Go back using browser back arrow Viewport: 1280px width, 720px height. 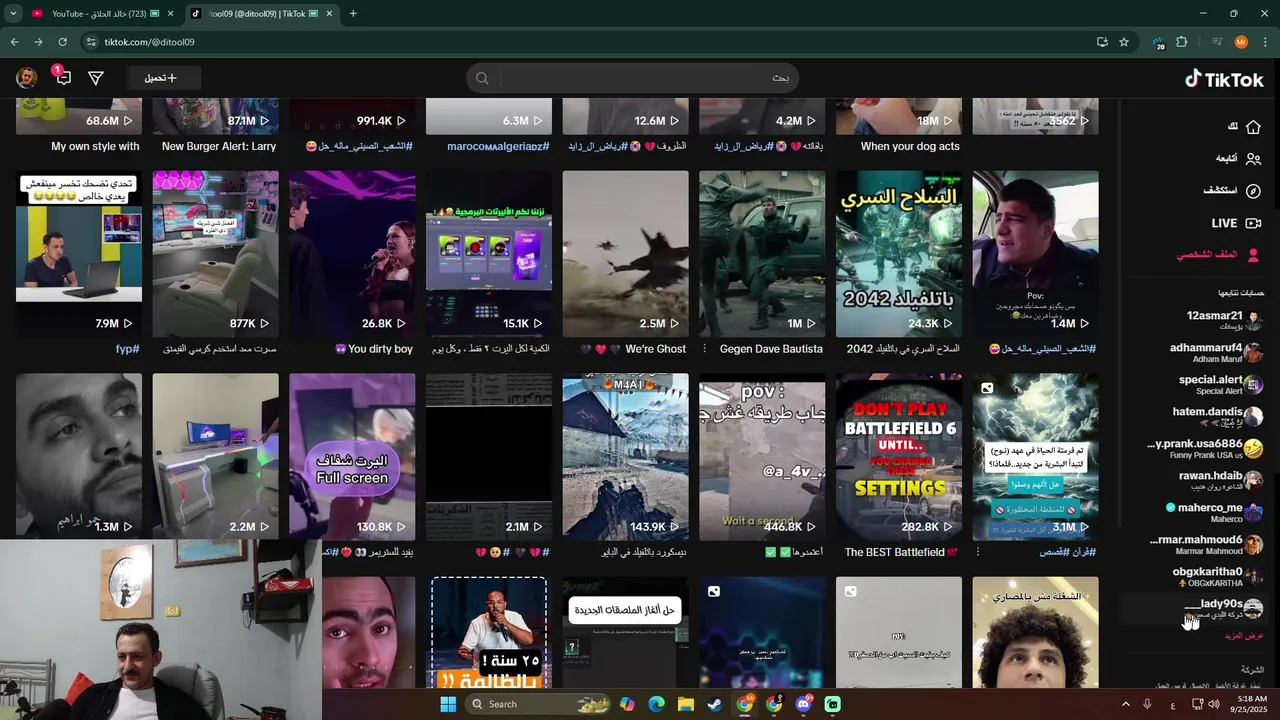(x=14, y=42)
